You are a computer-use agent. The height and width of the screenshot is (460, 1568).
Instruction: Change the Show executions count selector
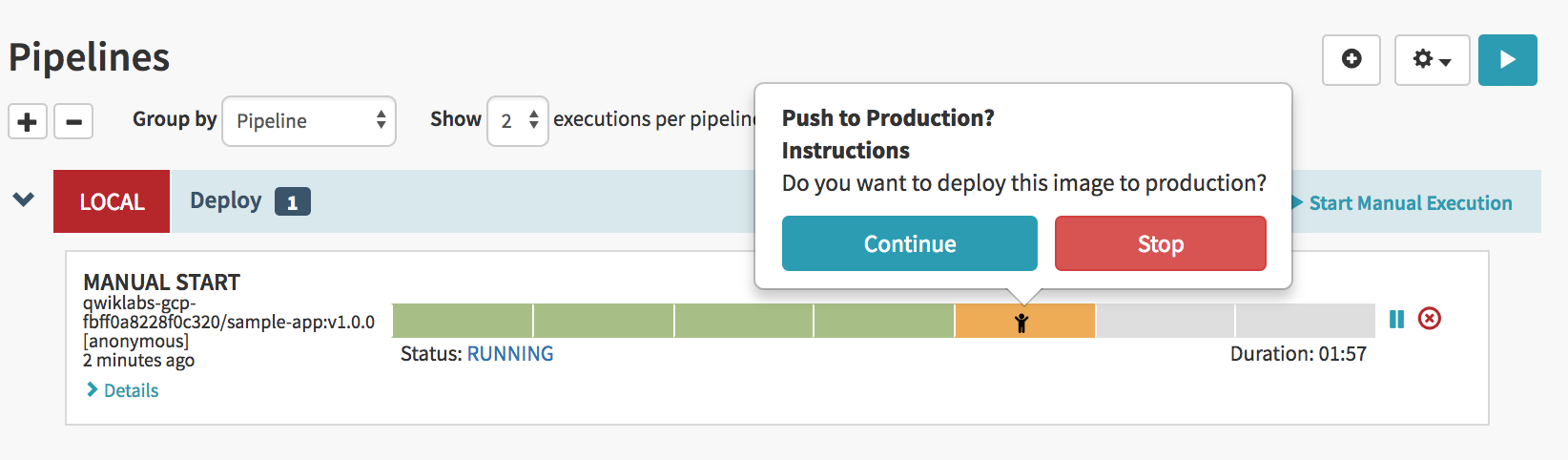517,121
